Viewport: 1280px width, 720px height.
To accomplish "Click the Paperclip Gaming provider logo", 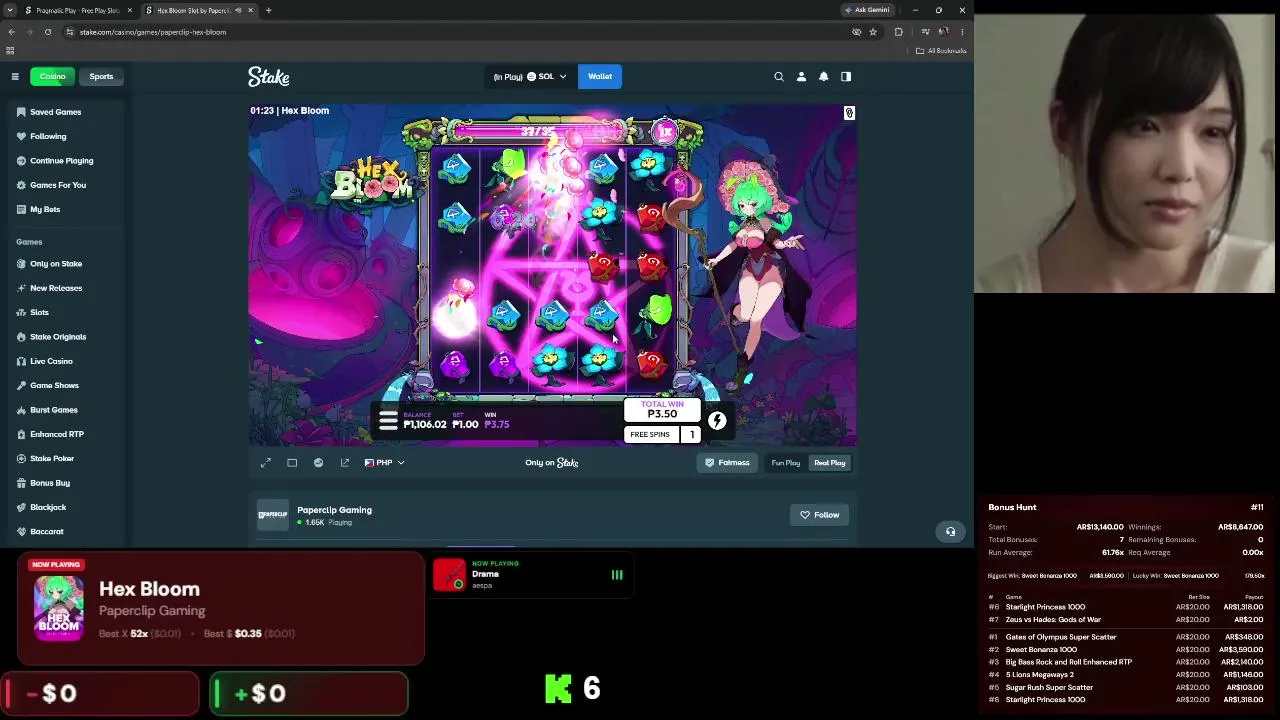I will point(272,515).
